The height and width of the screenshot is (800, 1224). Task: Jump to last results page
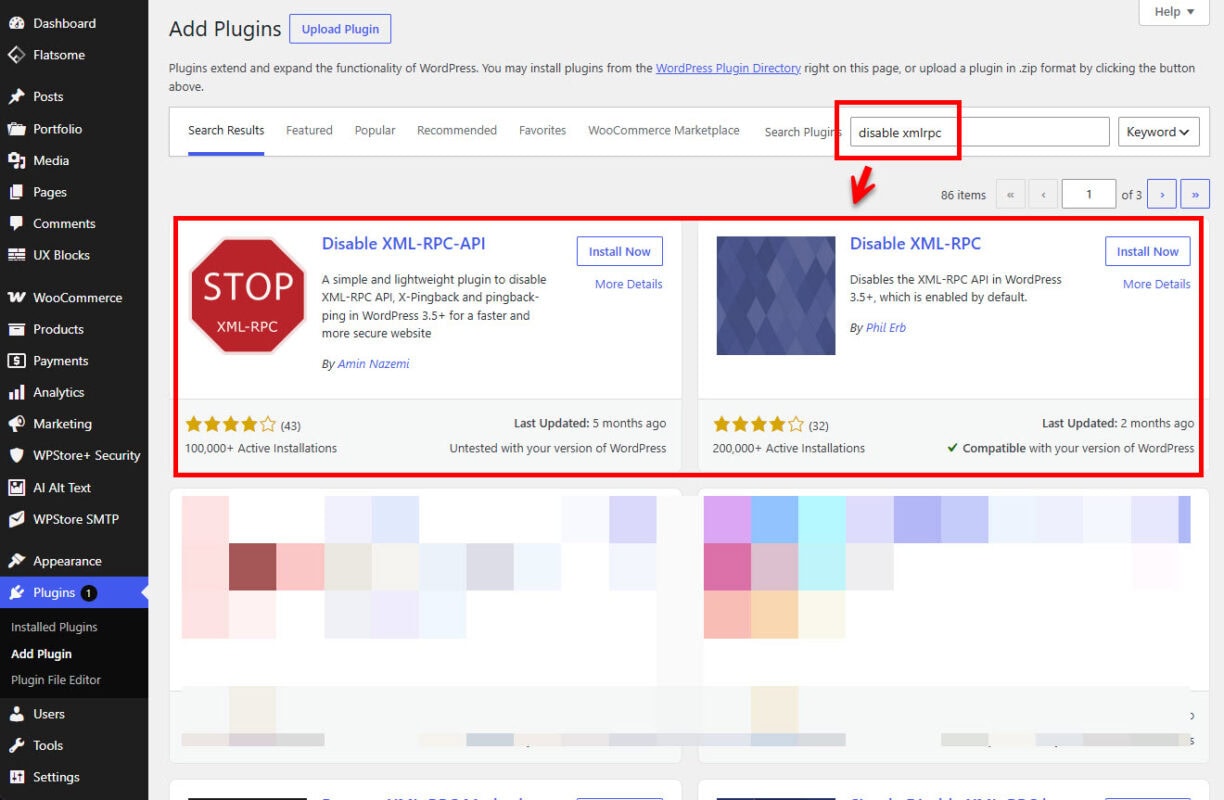coord(1195,195)
